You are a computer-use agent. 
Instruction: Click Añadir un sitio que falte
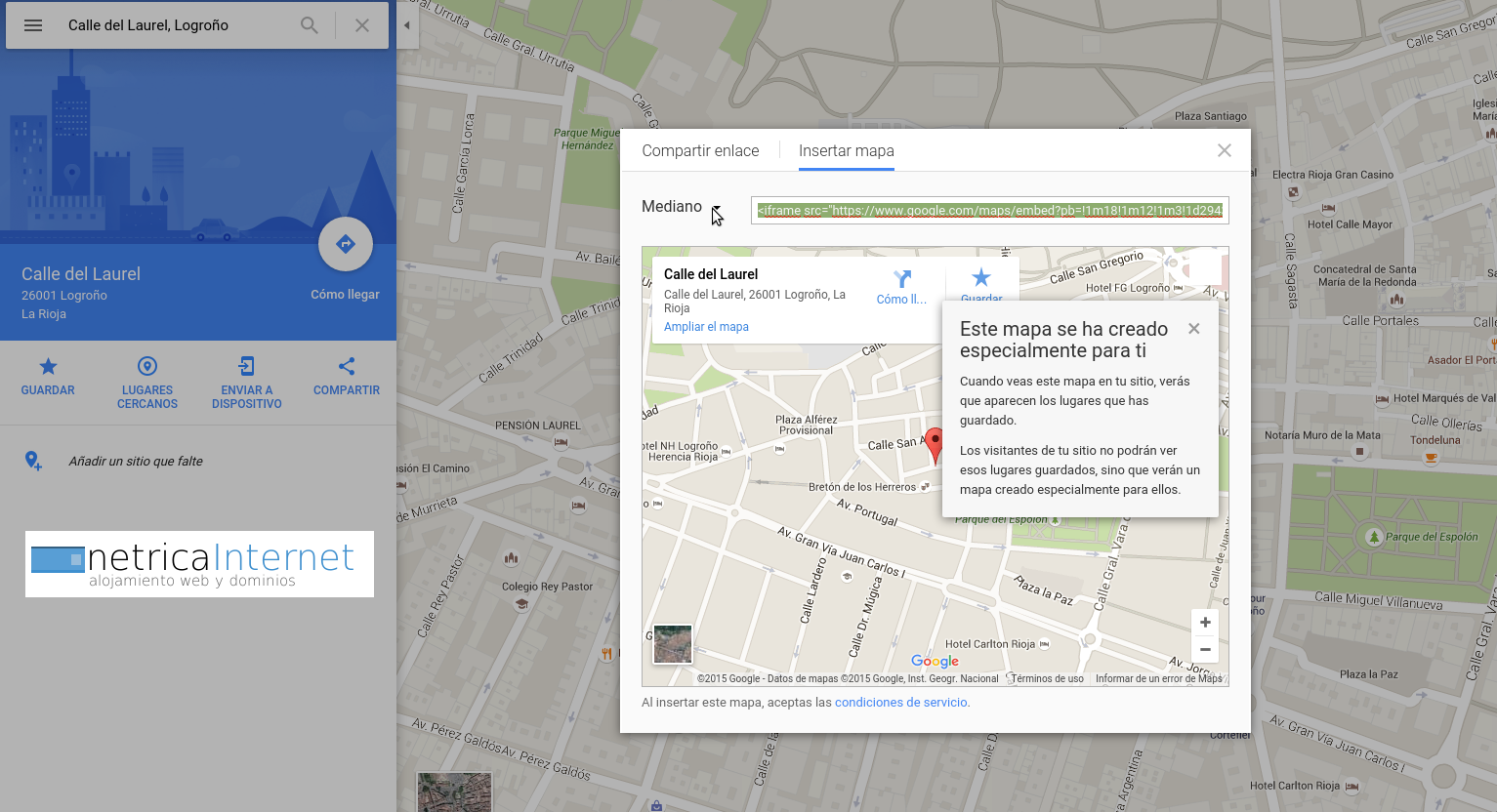(135, 461)
